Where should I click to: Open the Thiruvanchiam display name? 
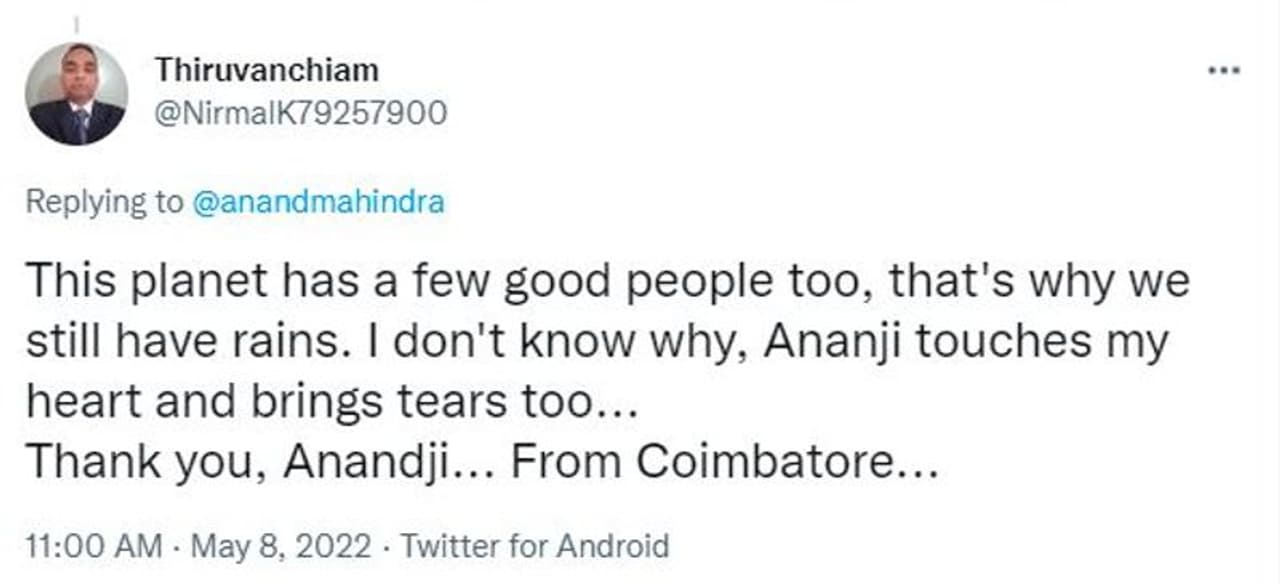coord(267,71)
